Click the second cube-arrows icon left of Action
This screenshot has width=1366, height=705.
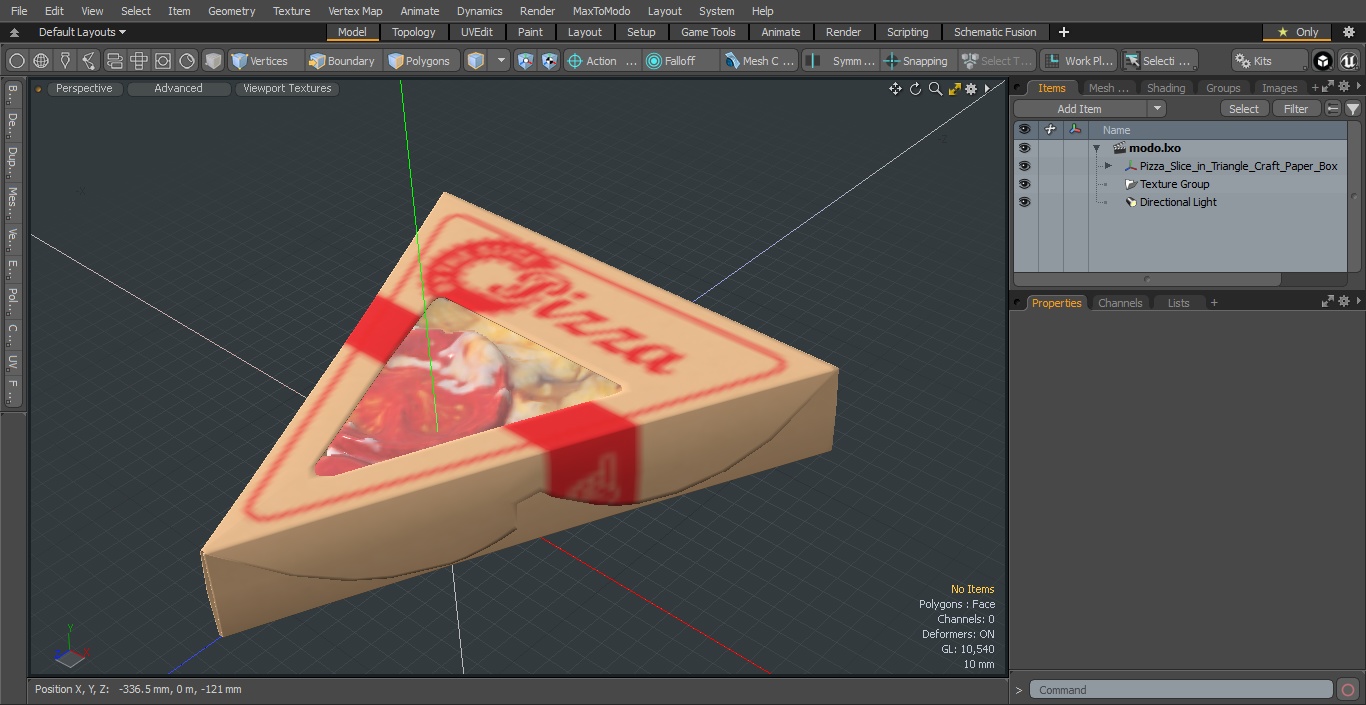[x=550, y=61]
